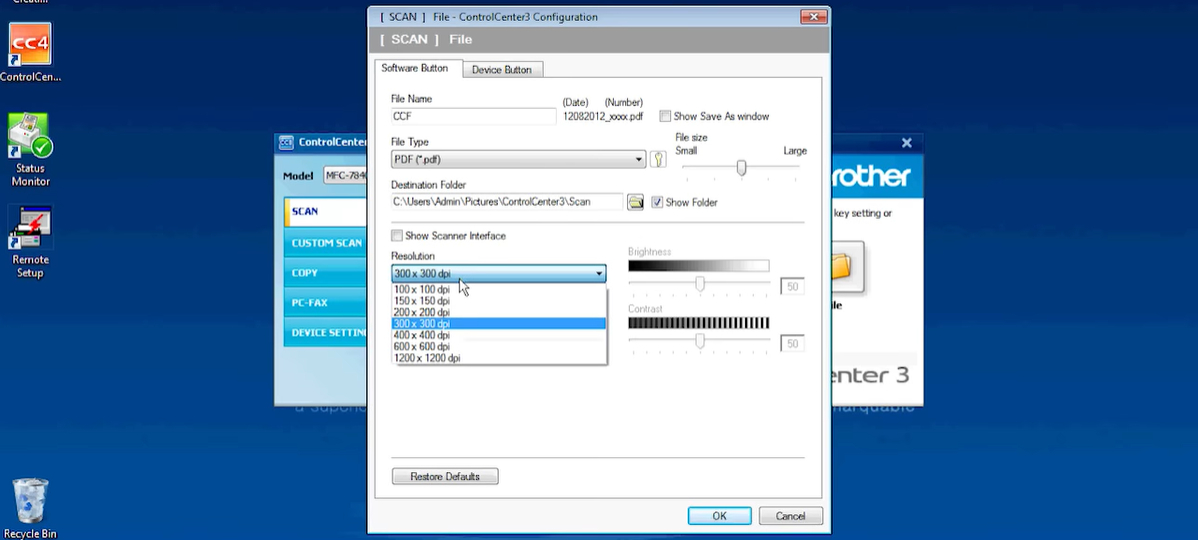Open the Remote Setup desktop icon
Image resolution: width=1199 pixels, height=540 pixels.
point(30,242)
